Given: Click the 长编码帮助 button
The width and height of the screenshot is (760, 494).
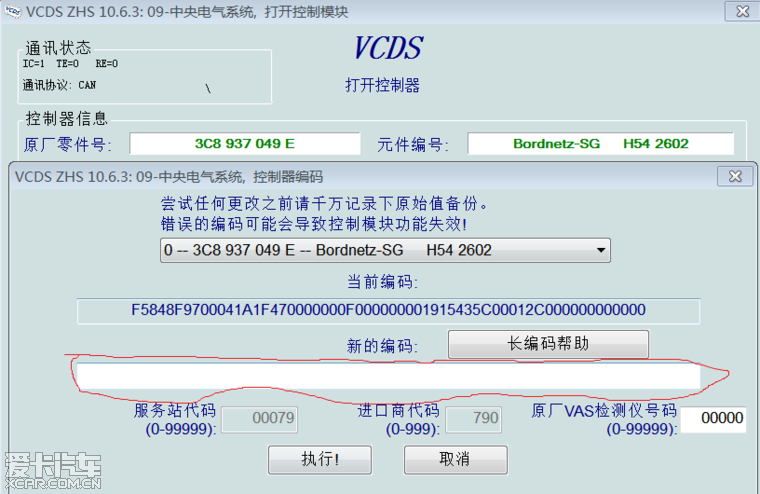Looking at the screenshot, I should click(x=548, y=344).
